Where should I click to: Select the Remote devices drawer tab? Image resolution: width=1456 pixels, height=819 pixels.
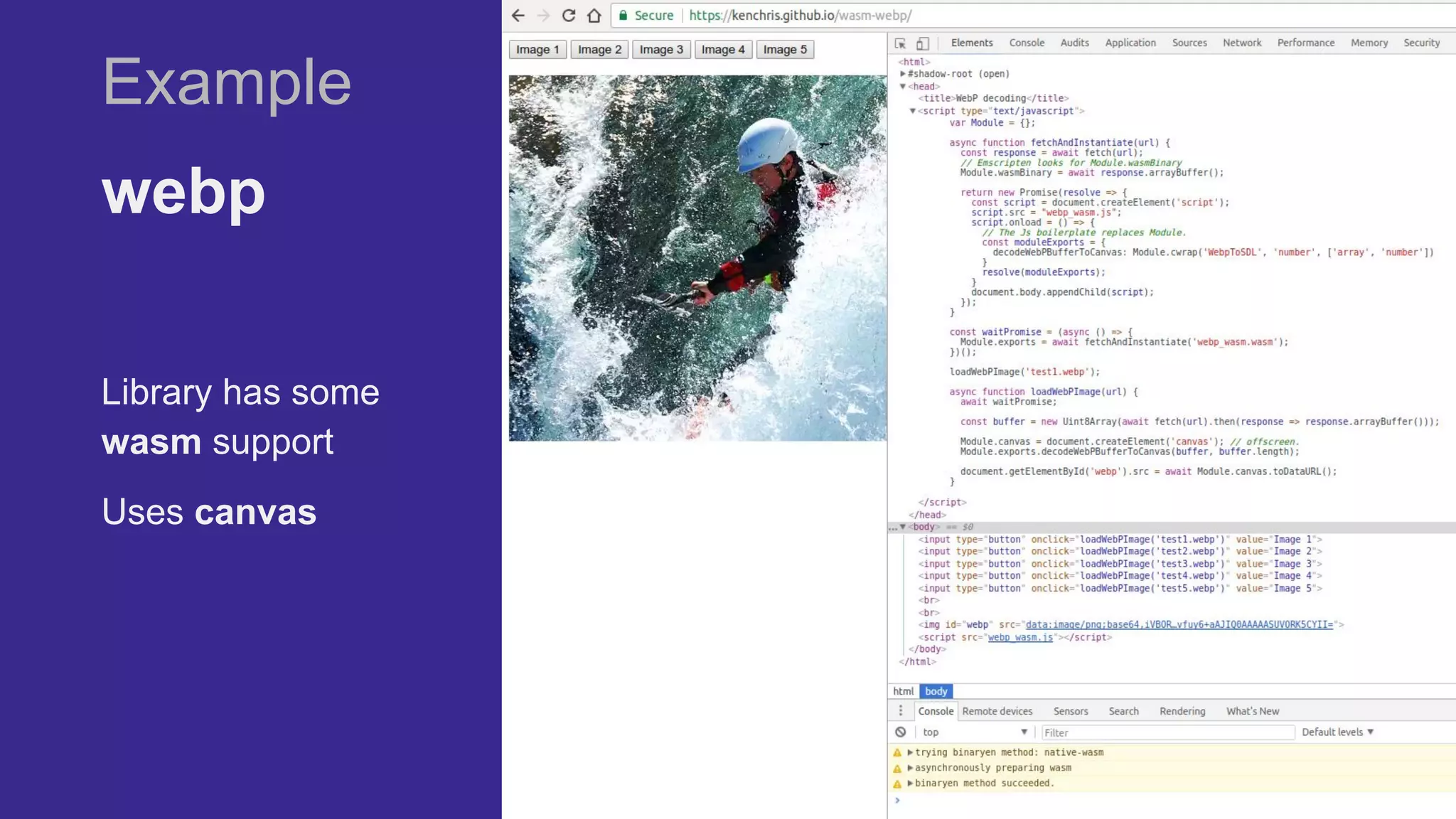coord(997,712)
